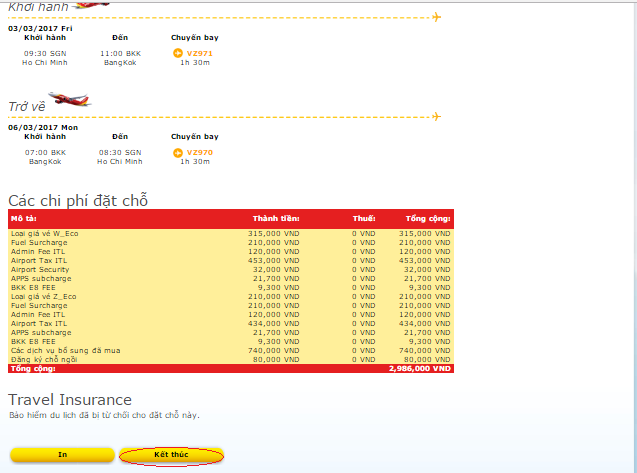Select return date 06/03/2017 Mon
Image resolution: width=637 pixels, height=473 pixels.
pyautogui.click(x=43, y=128)
